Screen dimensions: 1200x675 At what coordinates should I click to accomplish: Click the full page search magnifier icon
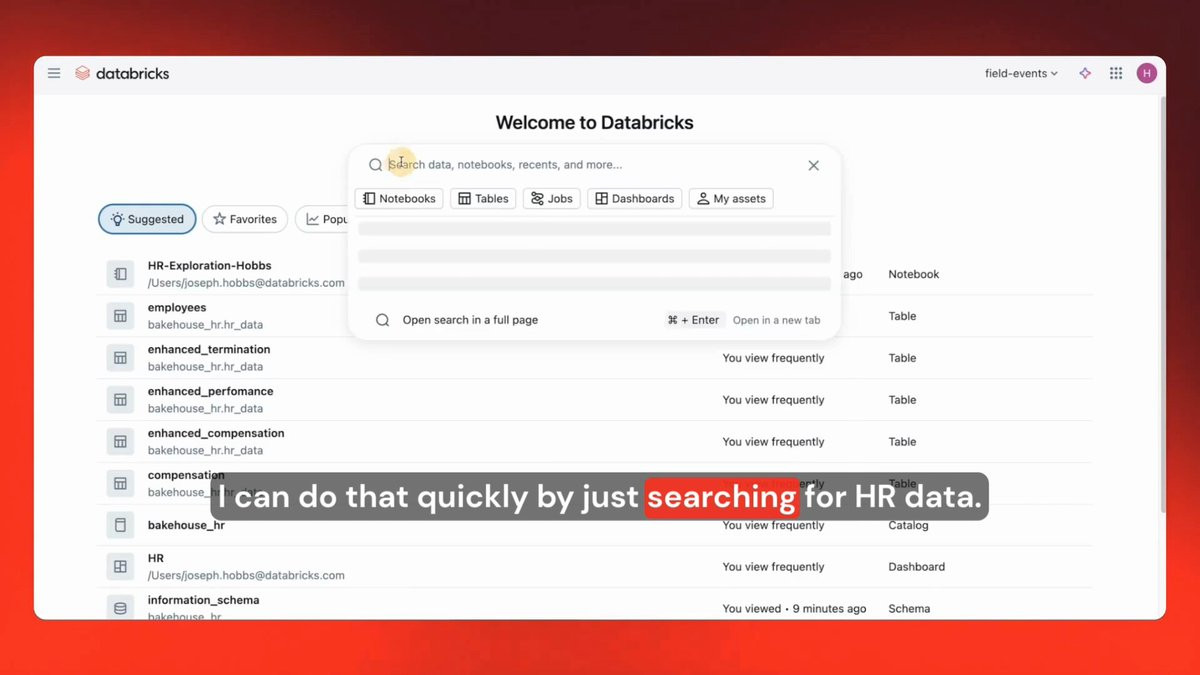pos(382,320)
